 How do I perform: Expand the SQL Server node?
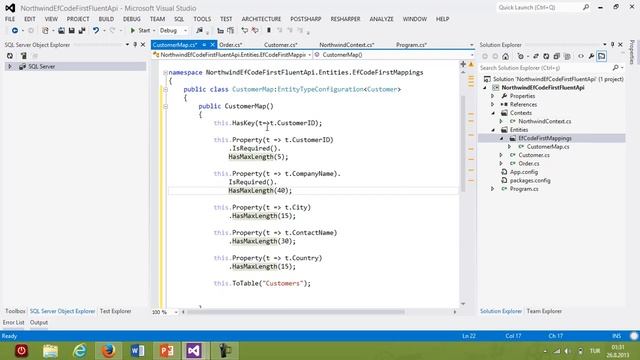(x=10, y=67)
